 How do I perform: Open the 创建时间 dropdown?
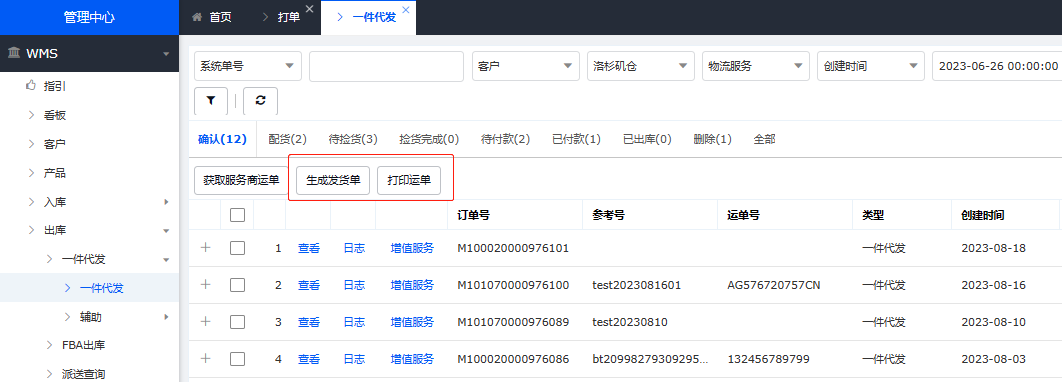871,66
